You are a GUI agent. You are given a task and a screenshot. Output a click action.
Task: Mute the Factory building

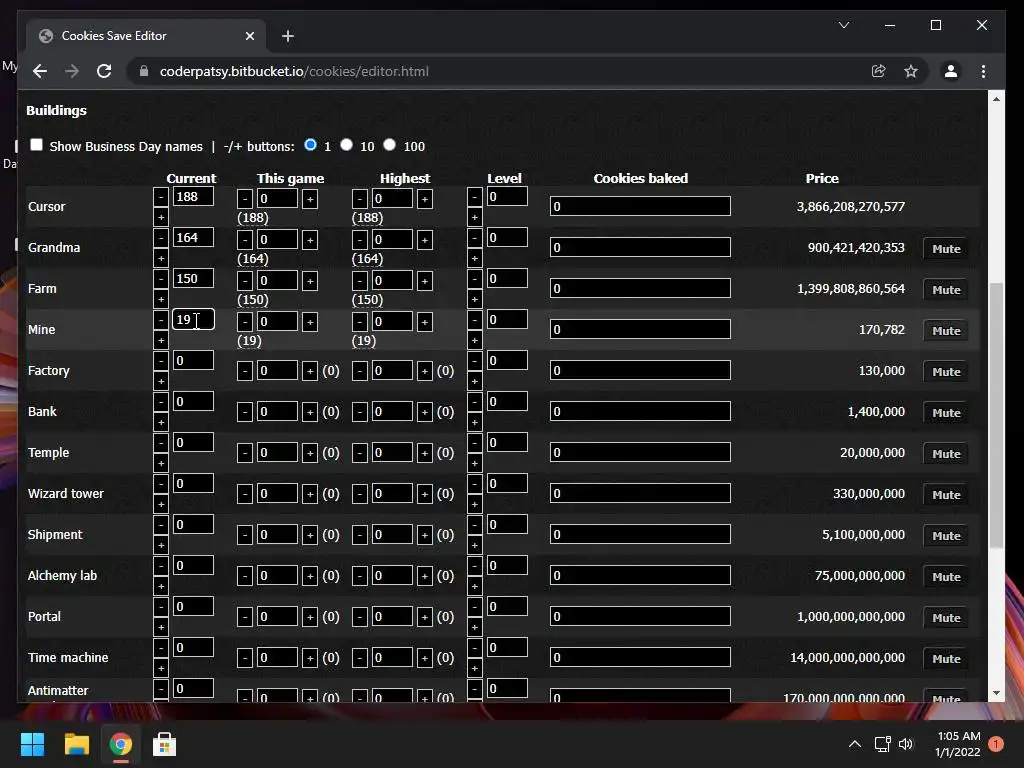click(x=946, y=372)
